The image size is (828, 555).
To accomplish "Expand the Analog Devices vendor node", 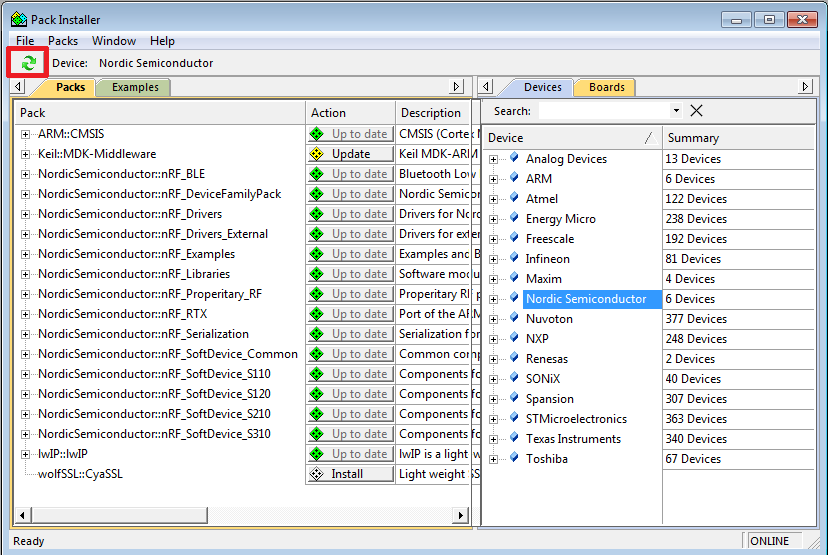I will tap(493, 159).
